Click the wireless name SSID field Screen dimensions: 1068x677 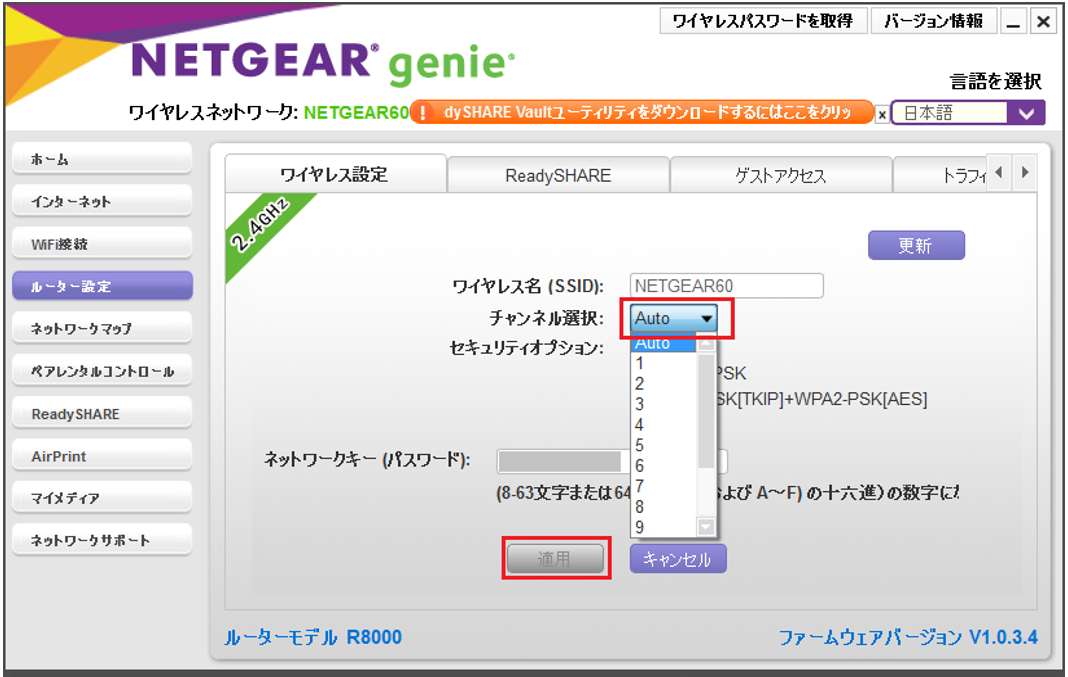pyautogui.click(x=727, y=285)
